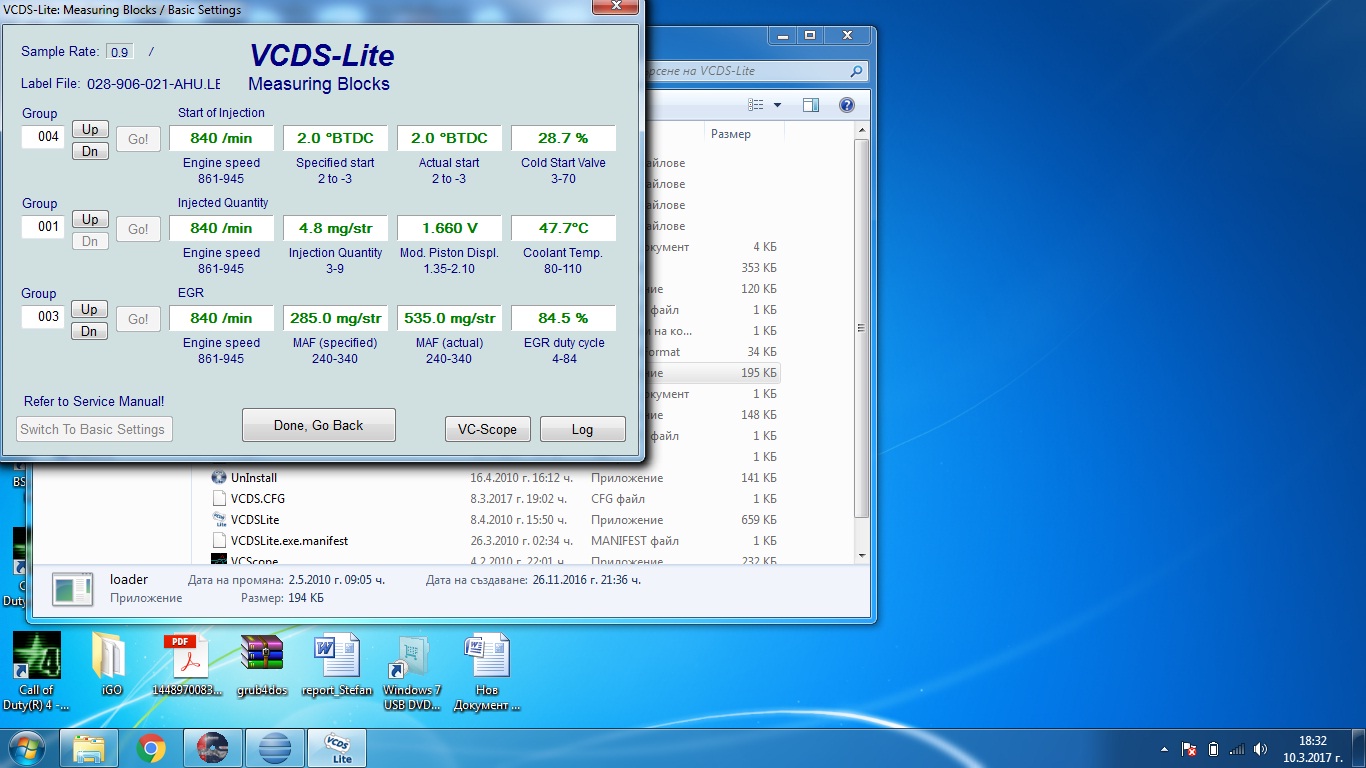Select the VCDSLite application file

point(255,520)
